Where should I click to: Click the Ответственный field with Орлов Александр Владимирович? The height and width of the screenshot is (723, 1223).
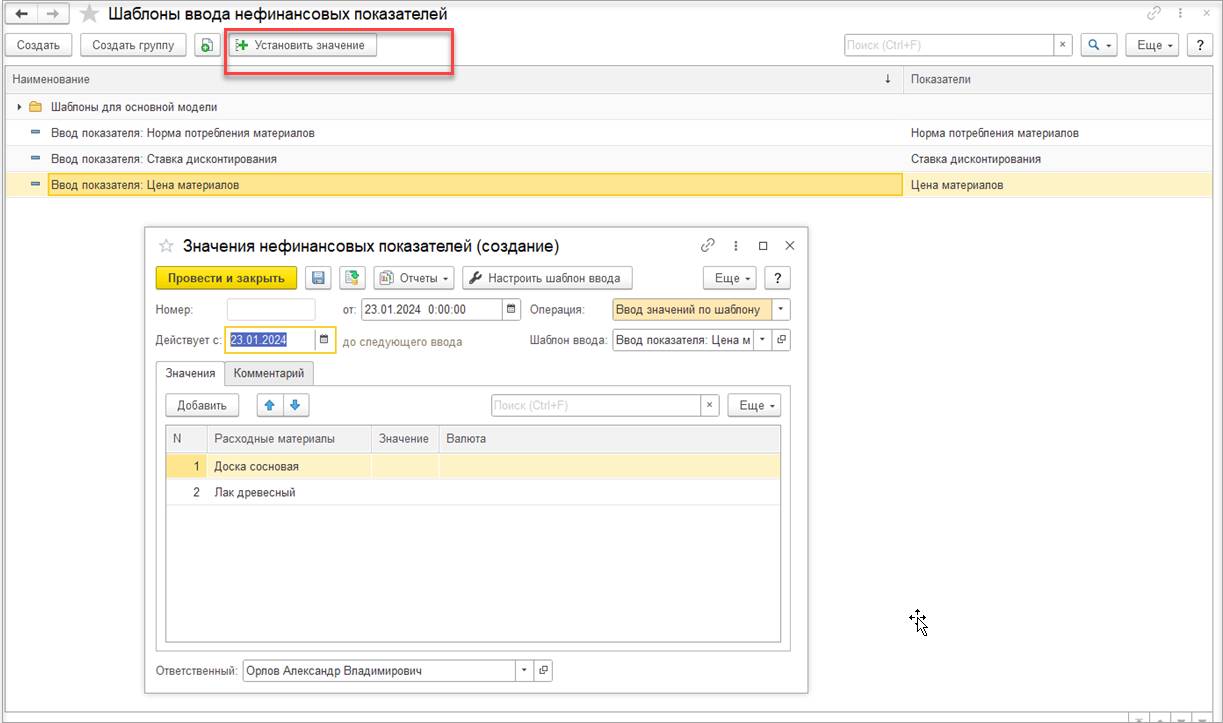click(x=379, y=671)
